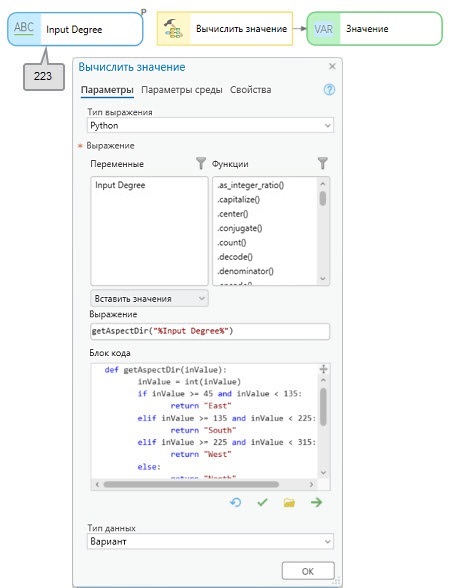Image resolution: width=452 pixels, height=588 pixels.
Task: Switch to the Параметры среды tab
Action: pyautogui.click(x=182, y=90)
